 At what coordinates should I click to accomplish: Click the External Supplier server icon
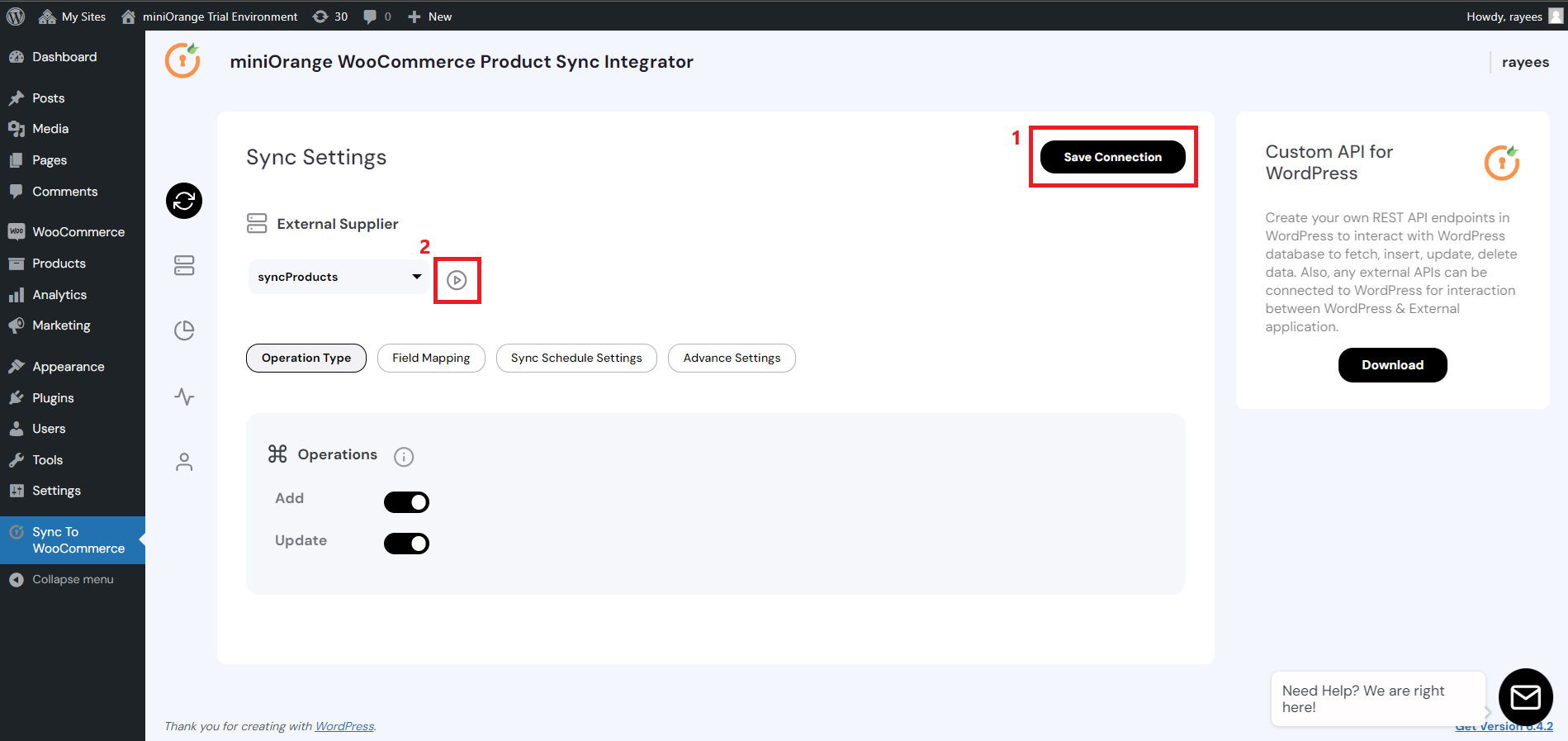tap(257, 223)
